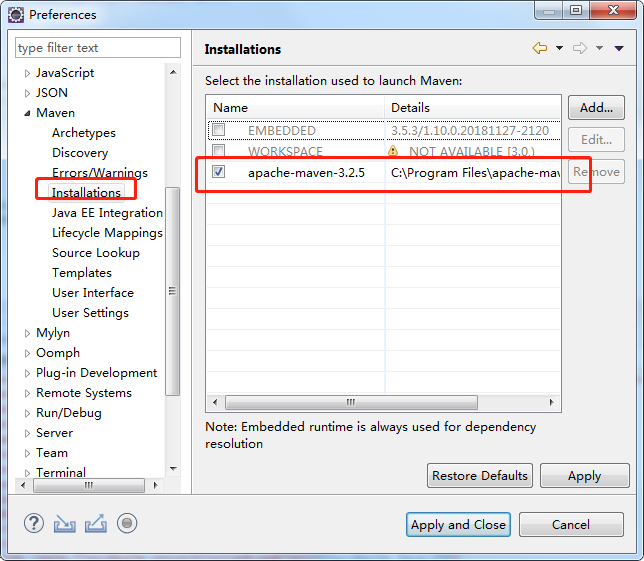The height and width of the screenshot is (561, 644).
Task: Open the back history dropdown arrow
Action: (x=559, y=48)
